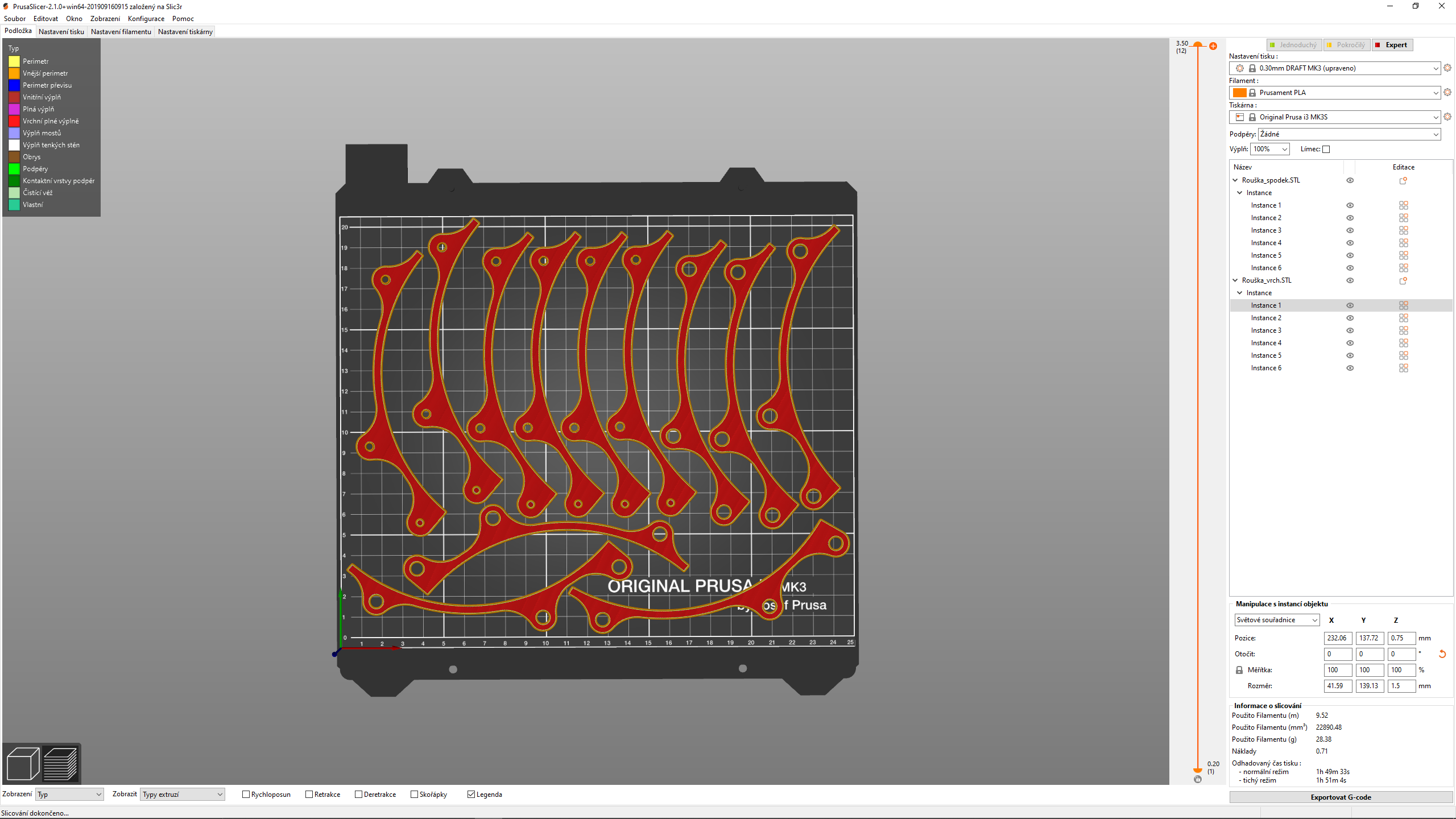Open the Konfigurace menu
This screenshot has width=1456, height=819.
[146, 19]
